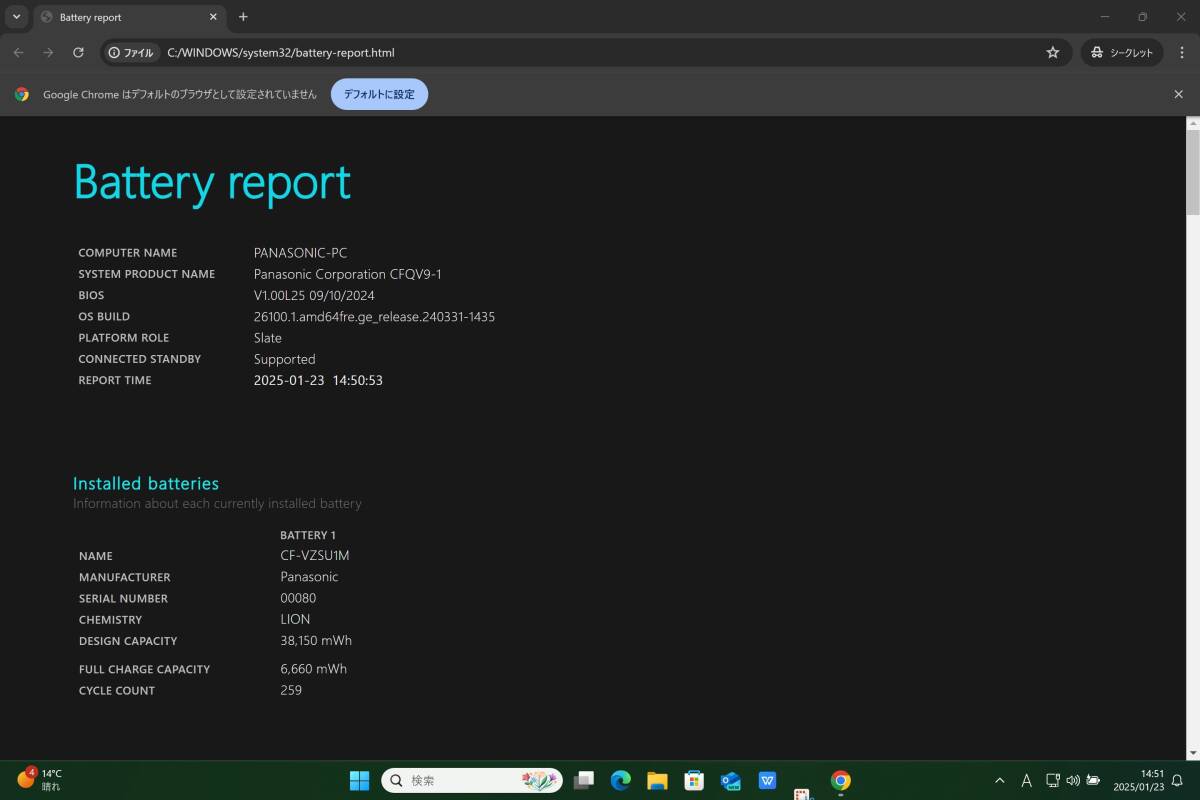Click the SYSTEM PRODUCT NAME label

click(147, 274)
